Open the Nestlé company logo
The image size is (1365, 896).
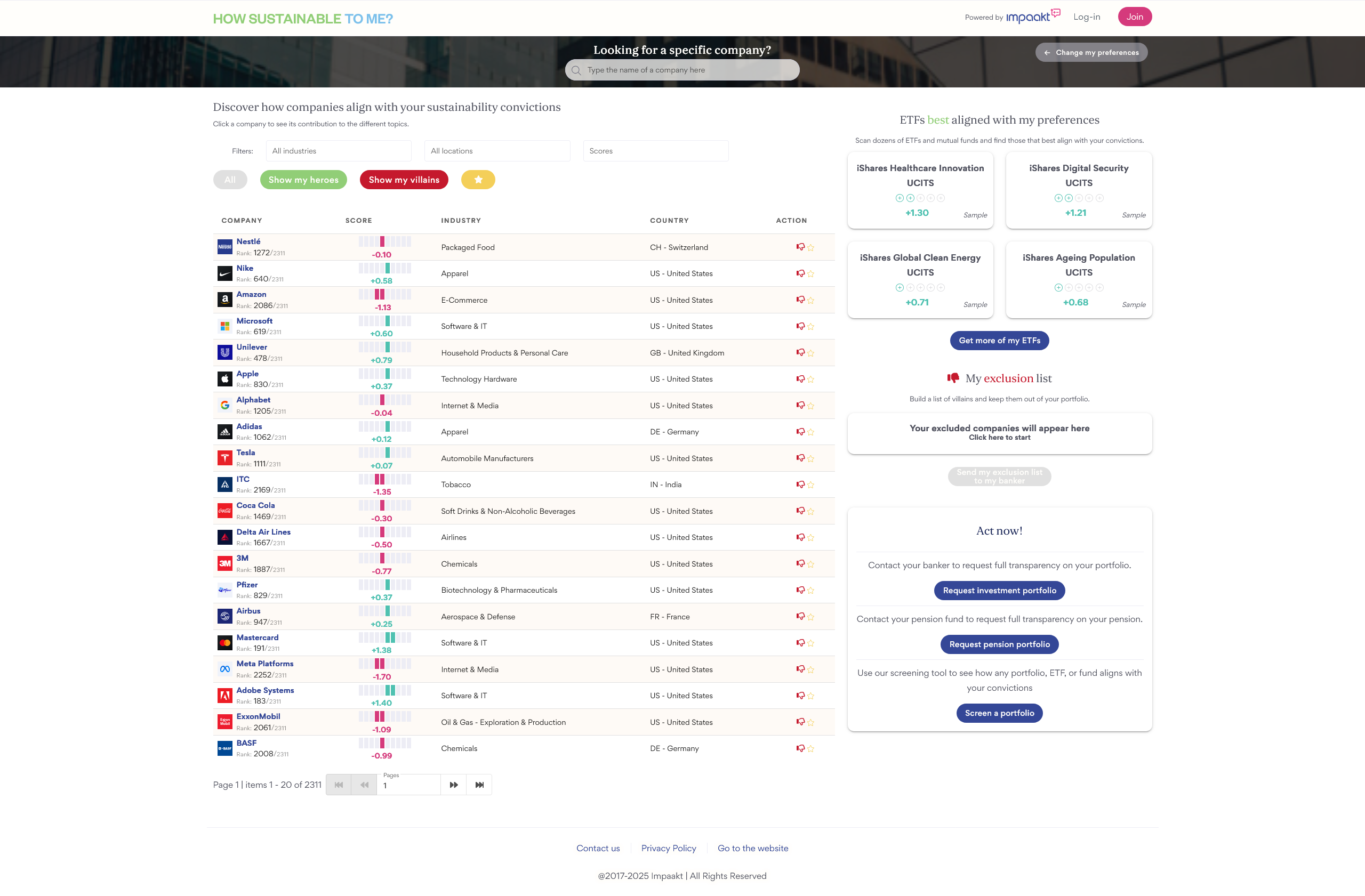[x=225, y=247]
